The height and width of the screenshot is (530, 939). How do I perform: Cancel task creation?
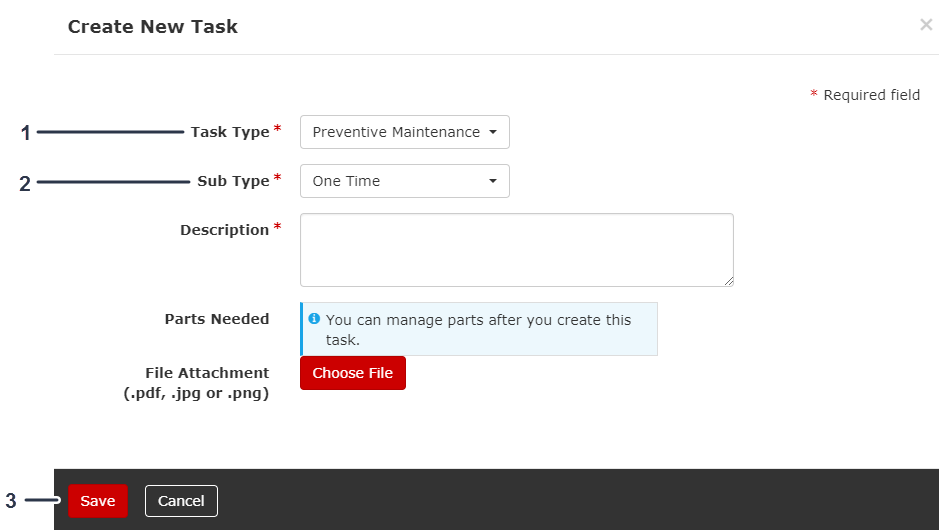point(181,501)
